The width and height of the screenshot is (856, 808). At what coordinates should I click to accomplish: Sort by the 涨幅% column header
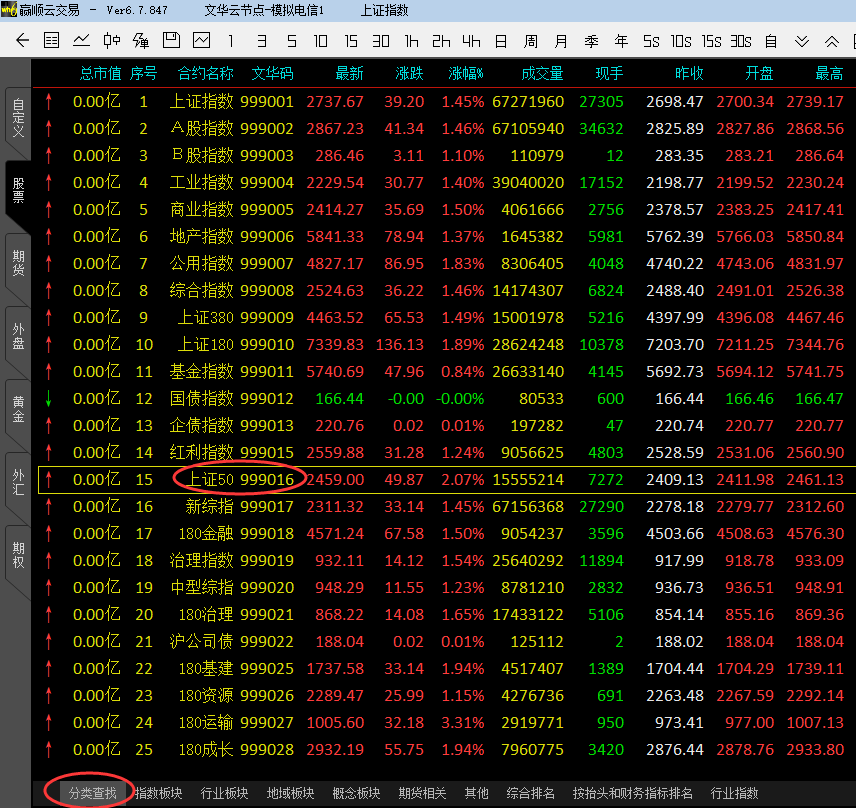tap(465, 73)
